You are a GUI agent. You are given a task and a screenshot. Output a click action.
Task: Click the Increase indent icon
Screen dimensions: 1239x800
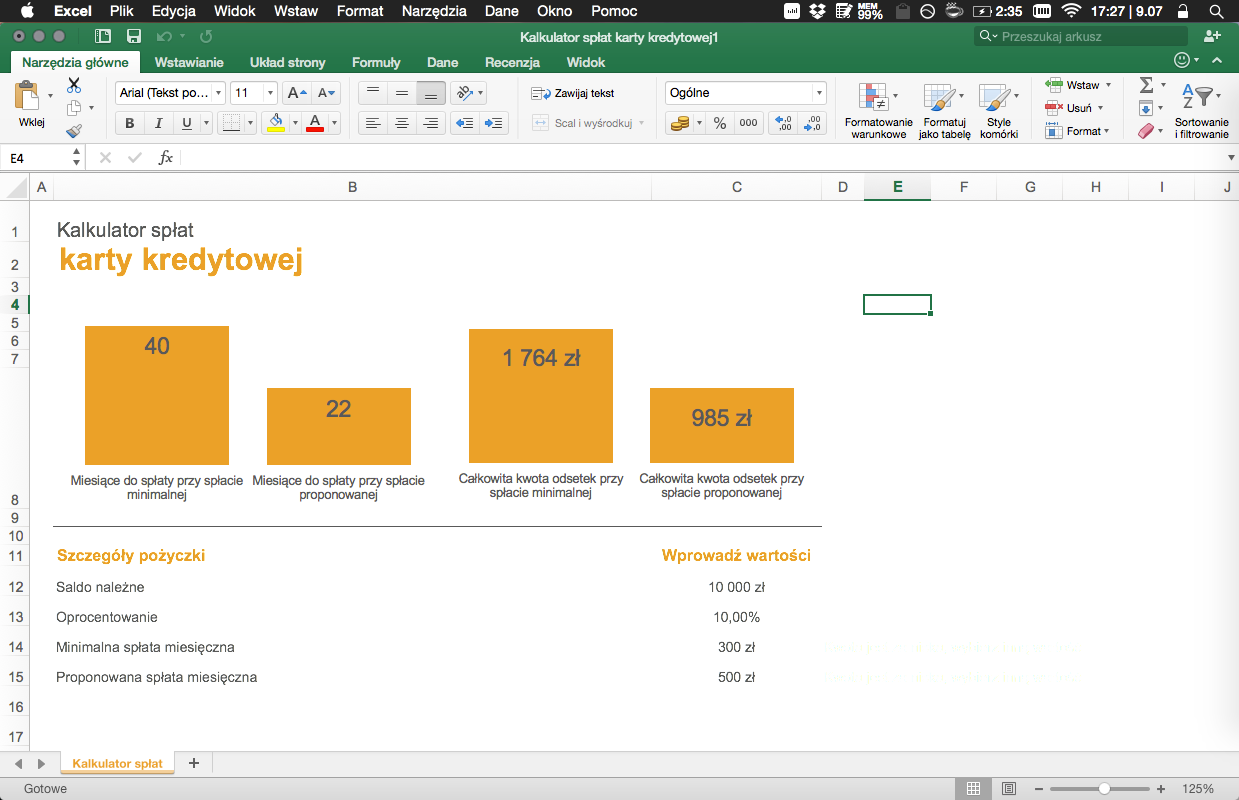[494, 124]
